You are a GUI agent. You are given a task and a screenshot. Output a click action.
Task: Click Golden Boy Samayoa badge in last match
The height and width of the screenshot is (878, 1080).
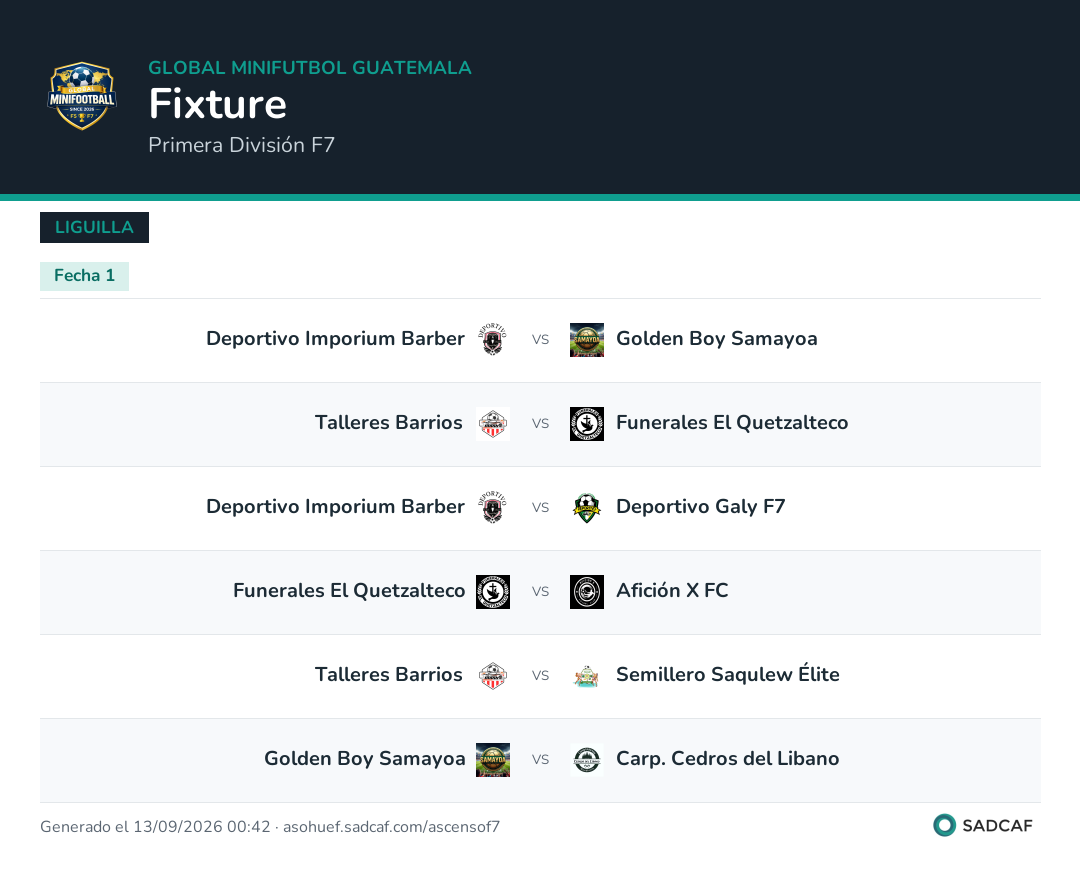tap(492, 760)
